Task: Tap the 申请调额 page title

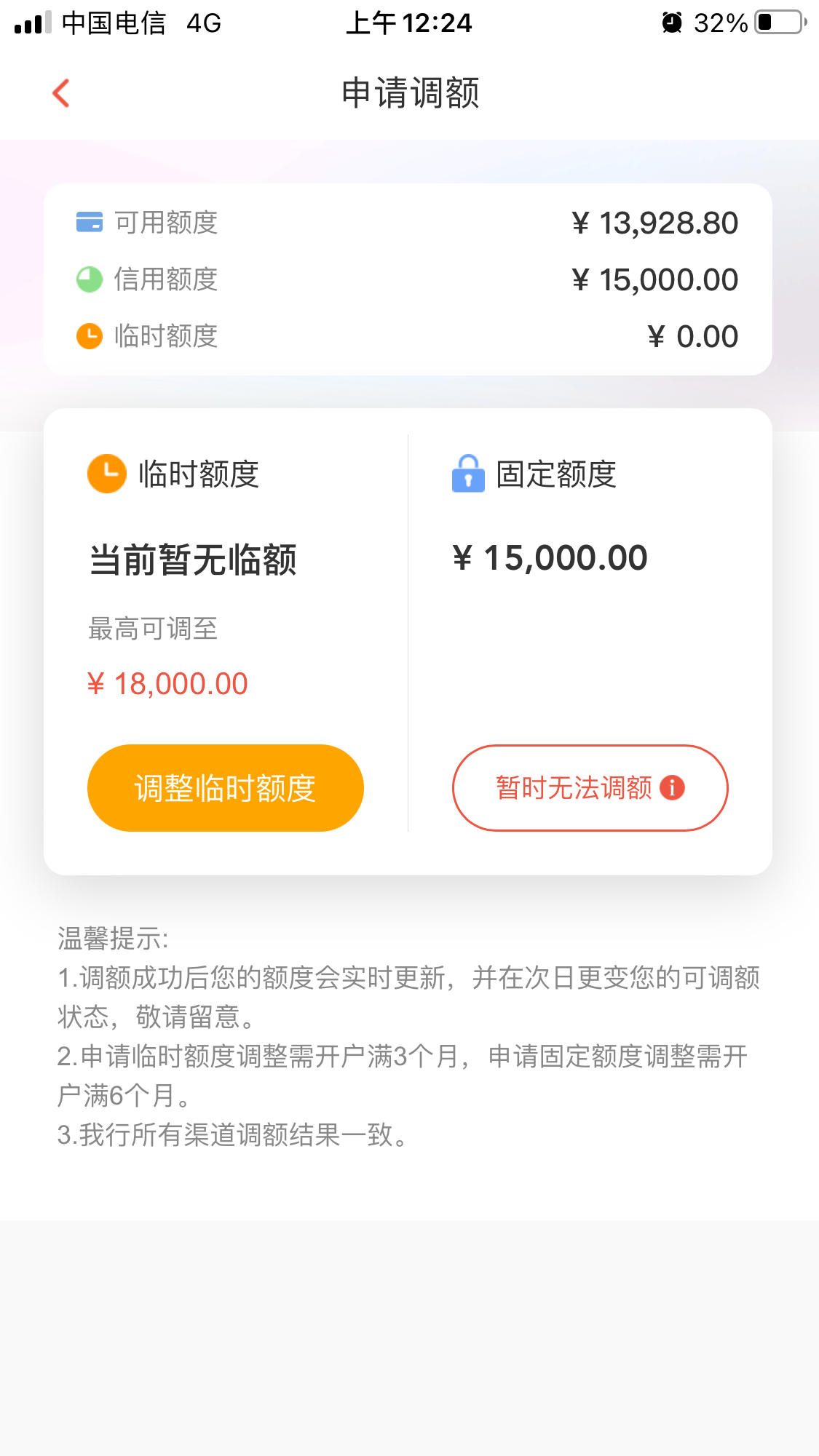Action: (x=411, y=93)
